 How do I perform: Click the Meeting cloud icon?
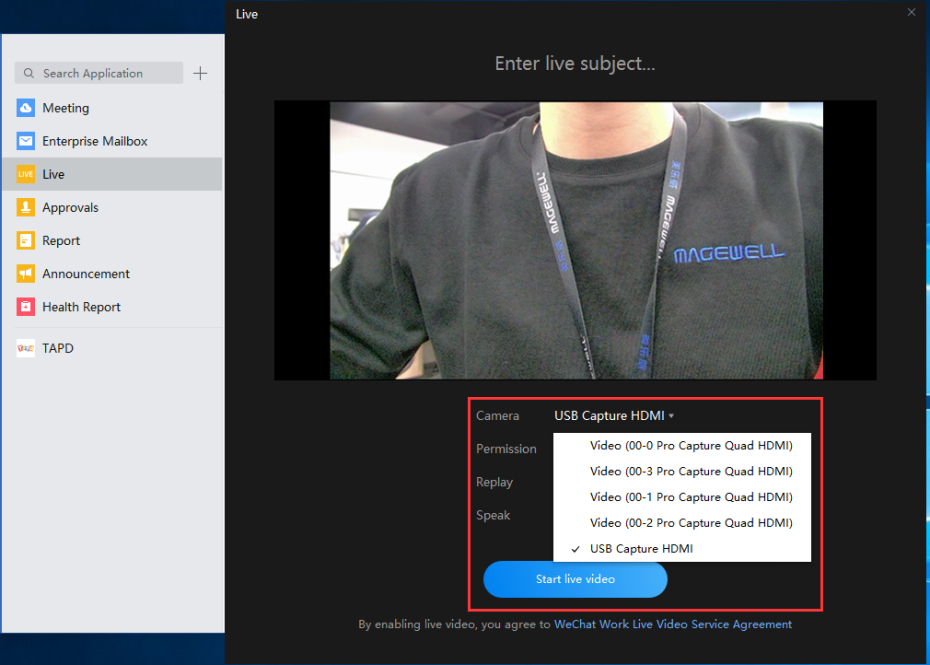(x=26, y=108)
